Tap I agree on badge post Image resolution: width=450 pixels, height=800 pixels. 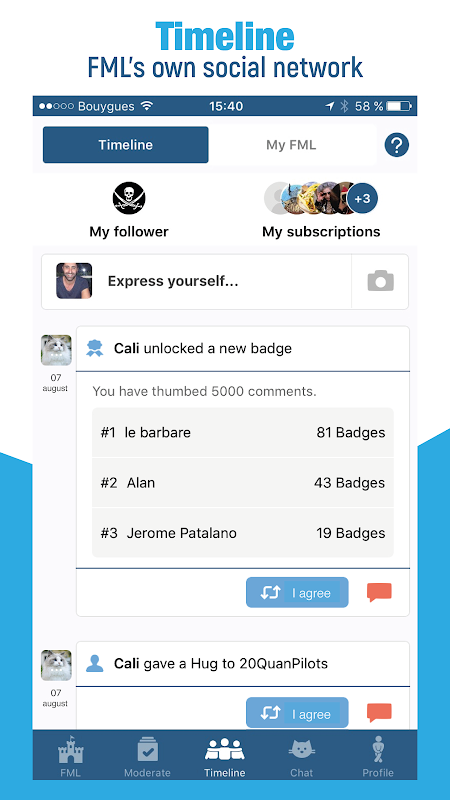(297, 593)
